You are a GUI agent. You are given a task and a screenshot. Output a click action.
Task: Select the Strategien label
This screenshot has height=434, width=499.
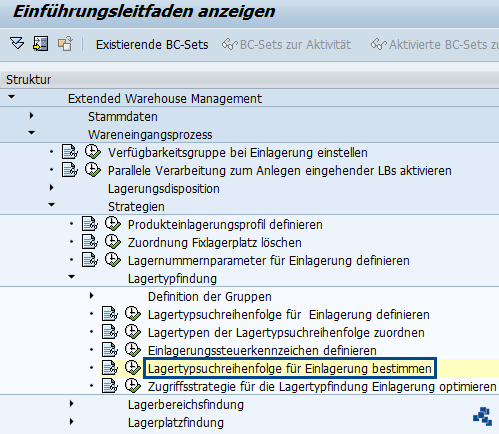pyautogui.click(x=136, y=207)
